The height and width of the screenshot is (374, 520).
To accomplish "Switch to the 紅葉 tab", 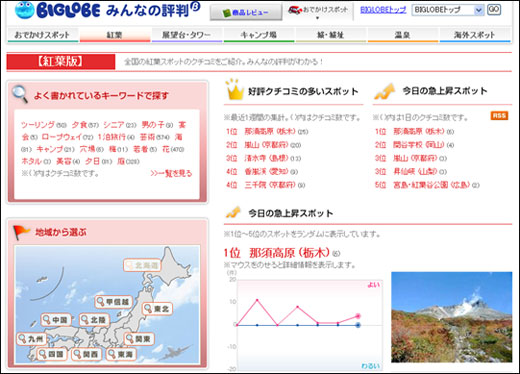I will coord(115,35).
